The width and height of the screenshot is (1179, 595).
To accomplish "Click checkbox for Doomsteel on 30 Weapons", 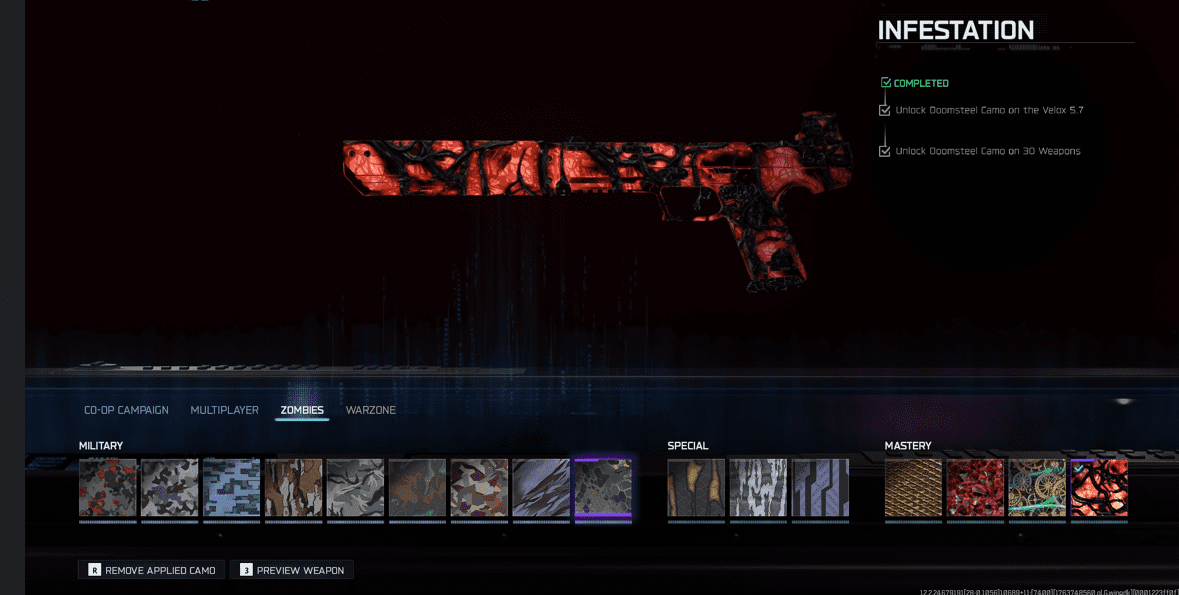I will (x=884, y=151).
